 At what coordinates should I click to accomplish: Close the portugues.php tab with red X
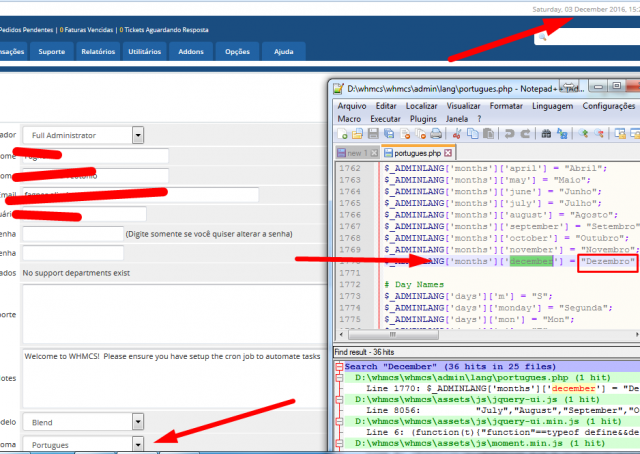click(x=448, y=153)
